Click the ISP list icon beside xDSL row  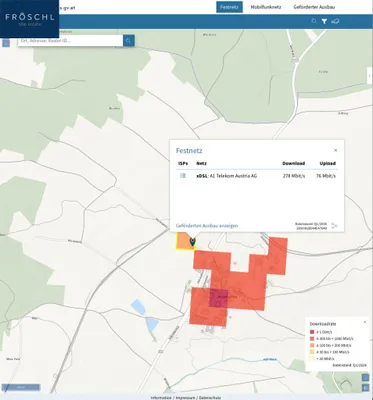pos(183,175)
